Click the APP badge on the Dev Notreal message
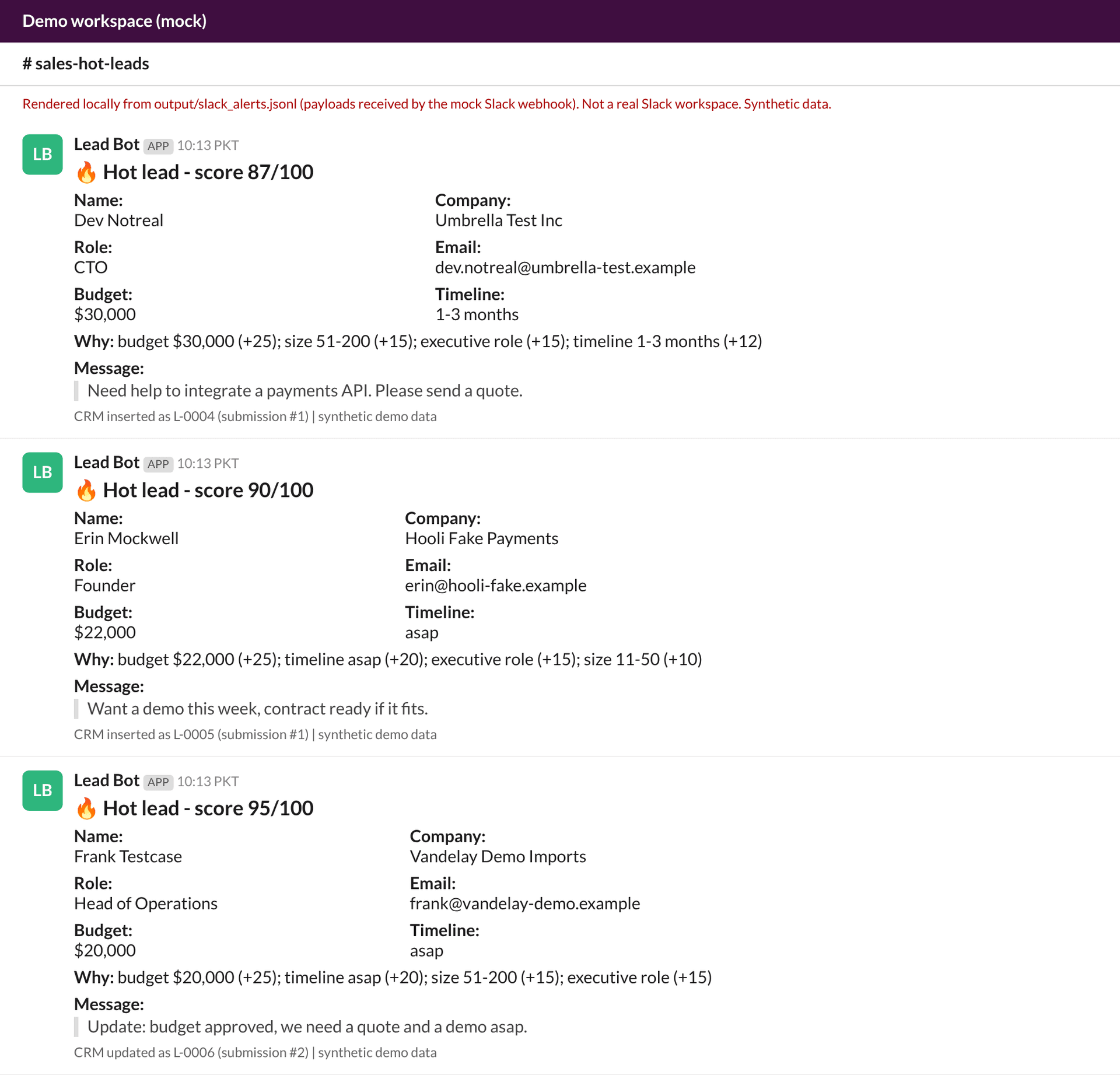Image resolution: width=1120 pixels, height=1075 pixels. [x=158, y=146]
